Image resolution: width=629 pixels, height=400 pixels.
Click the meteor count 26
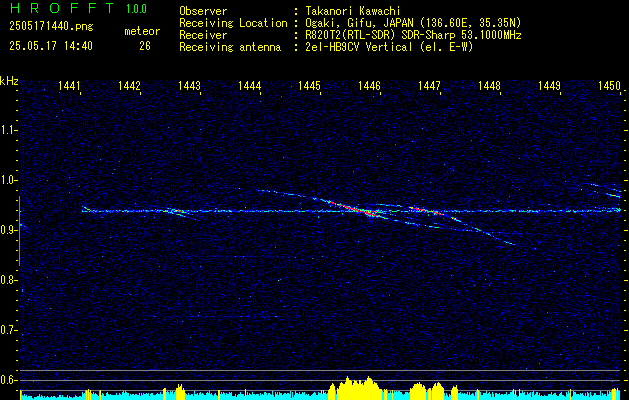point(145,46)
